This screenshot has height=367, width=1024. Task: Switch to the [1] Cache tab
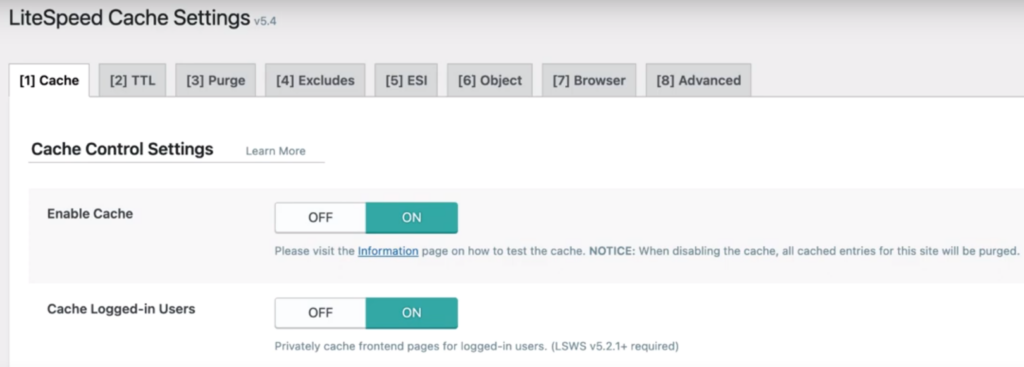click(x=49, y=80)
